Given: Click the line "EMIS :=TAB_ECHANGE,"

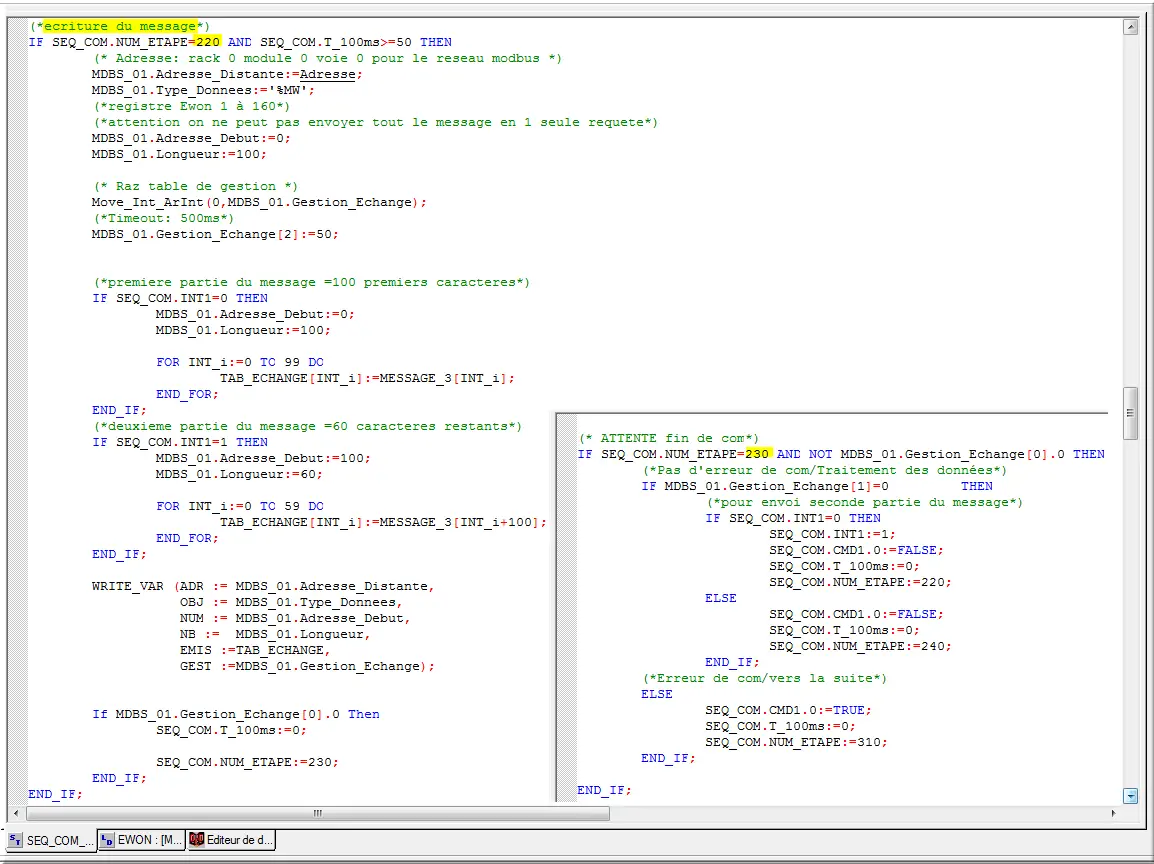Looking at the screenshot, I should tap(255, 651).
